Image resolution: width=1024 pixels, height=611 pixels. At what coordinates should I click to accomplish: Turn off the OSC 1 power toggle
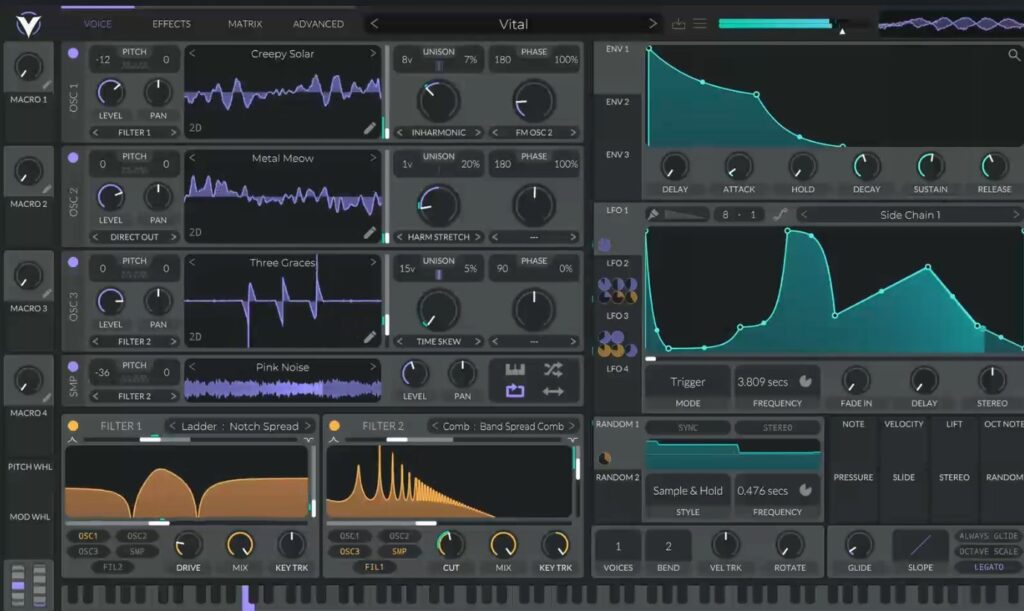72,54
